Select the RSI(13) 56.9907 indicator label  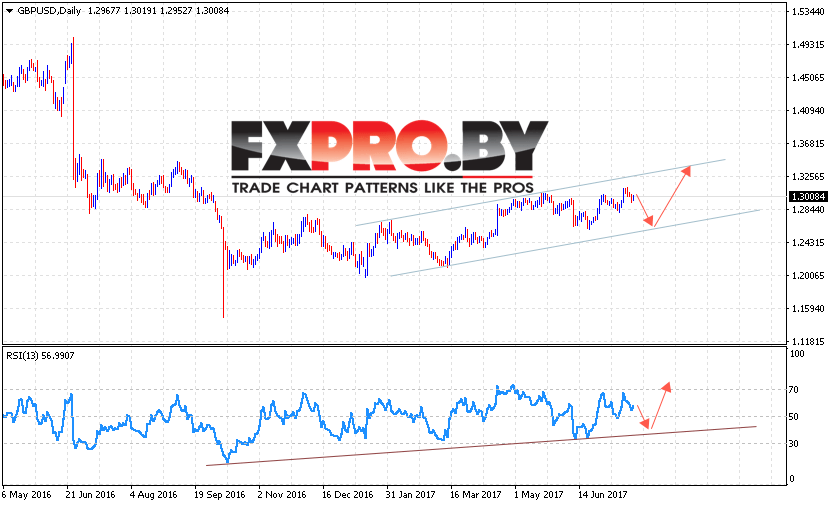point(40,356)
